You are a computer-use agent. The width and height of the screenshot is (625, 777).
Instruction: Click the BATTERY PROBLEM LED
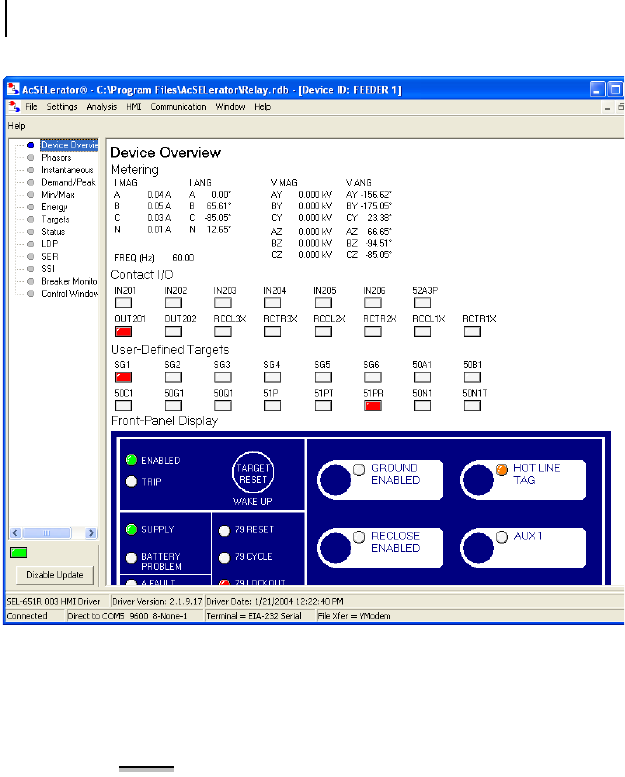pos(131,558)
